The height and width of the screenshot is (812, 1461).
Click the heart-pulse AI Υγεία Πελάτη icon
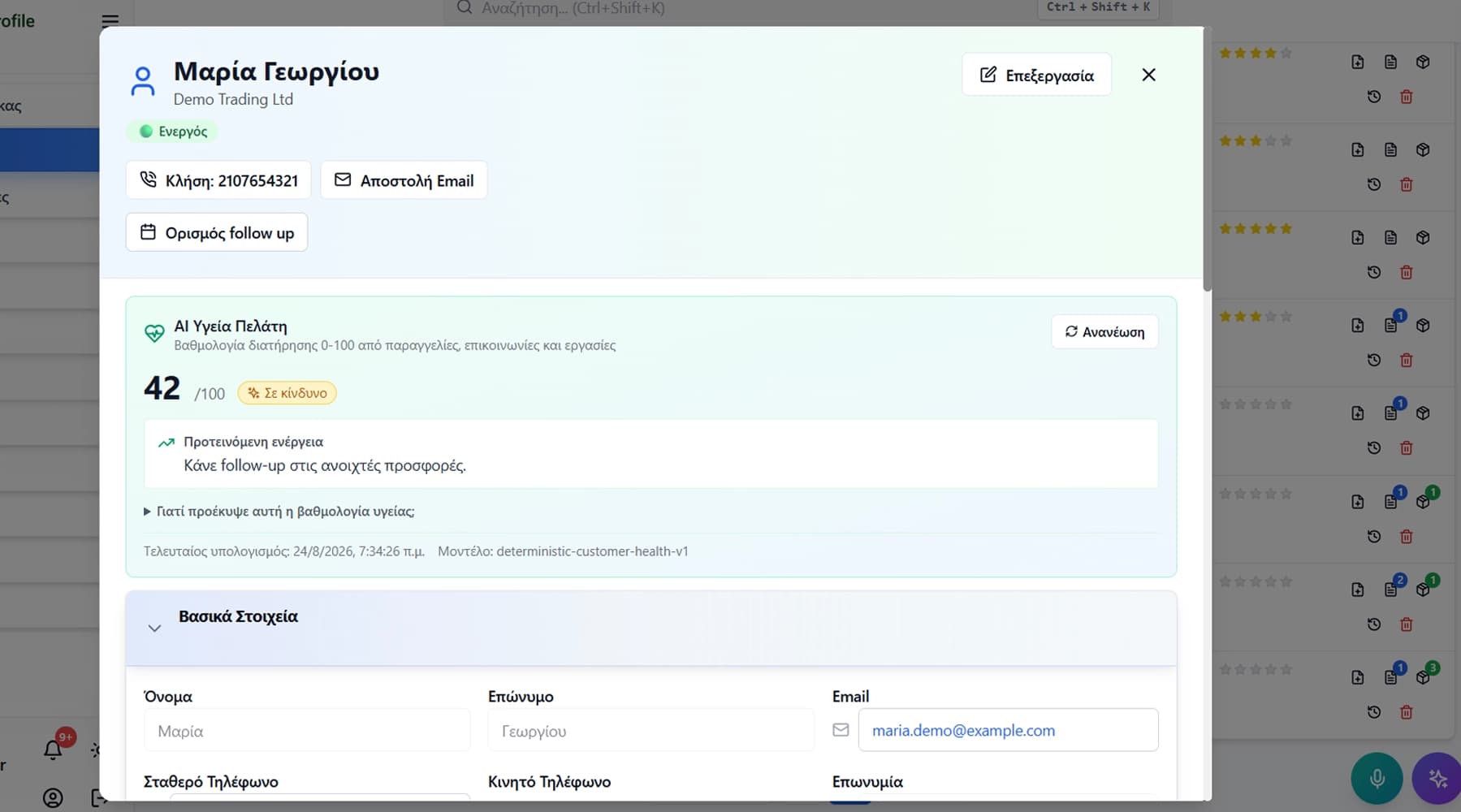pyautogui.click(x=154, y=334)
